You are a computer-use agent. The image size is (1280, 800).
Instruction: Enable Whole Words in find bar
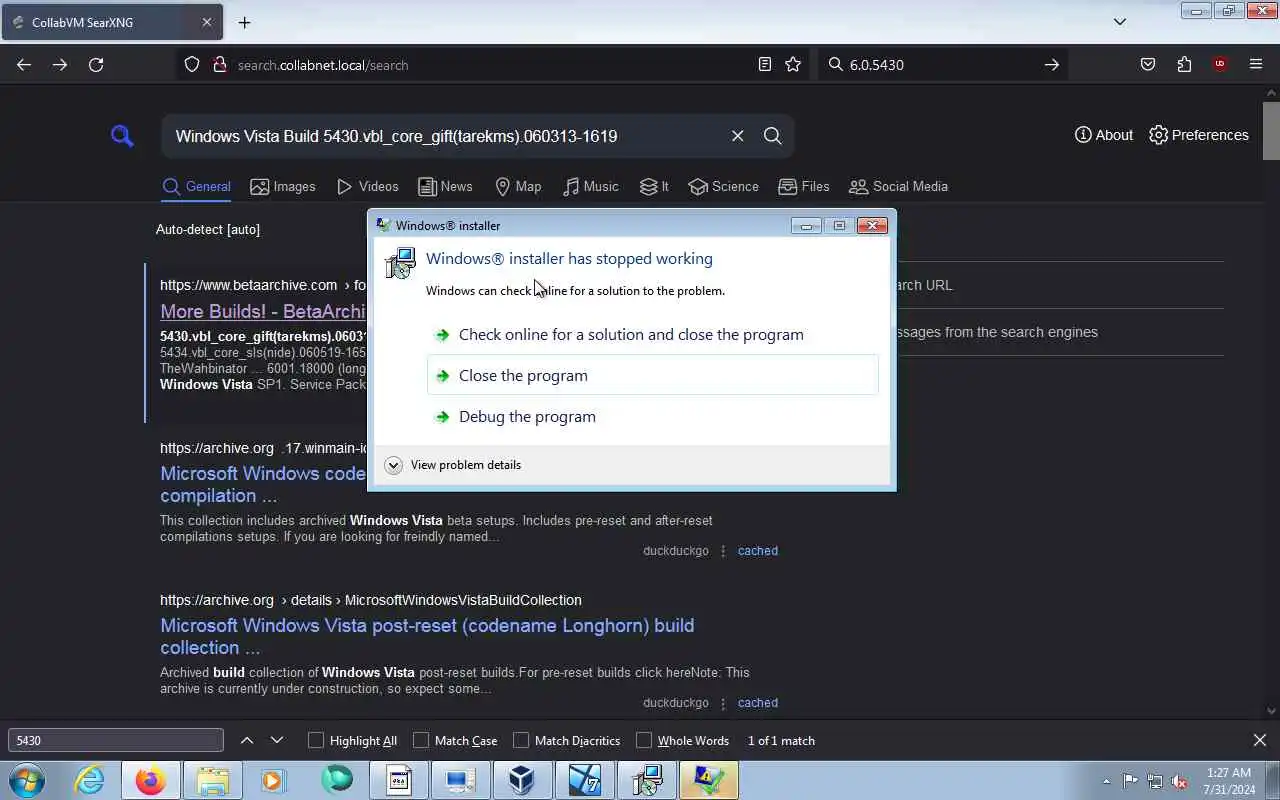pyautogui.click(x=682, y=740)
